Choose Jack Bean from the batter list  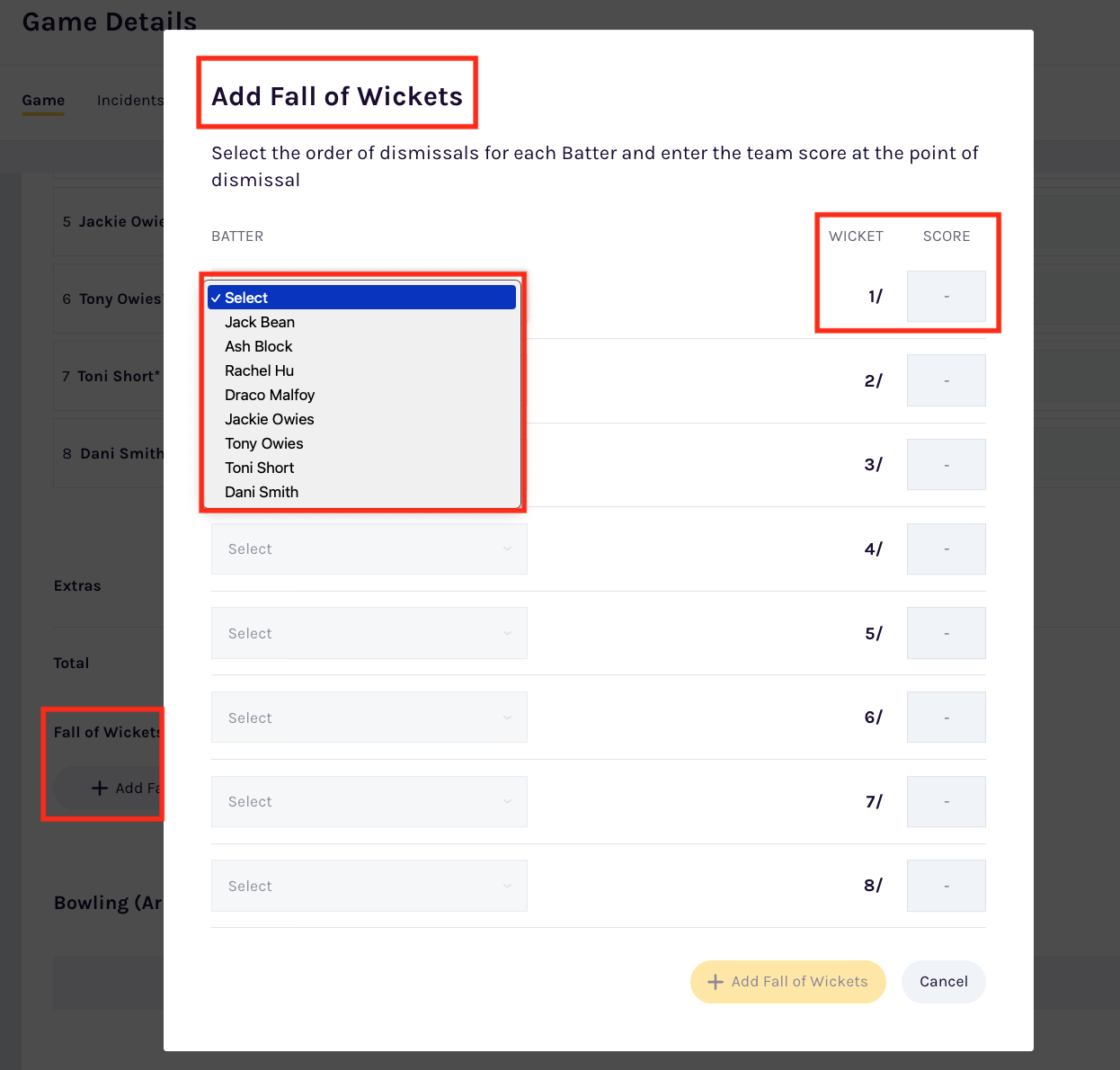260,322
